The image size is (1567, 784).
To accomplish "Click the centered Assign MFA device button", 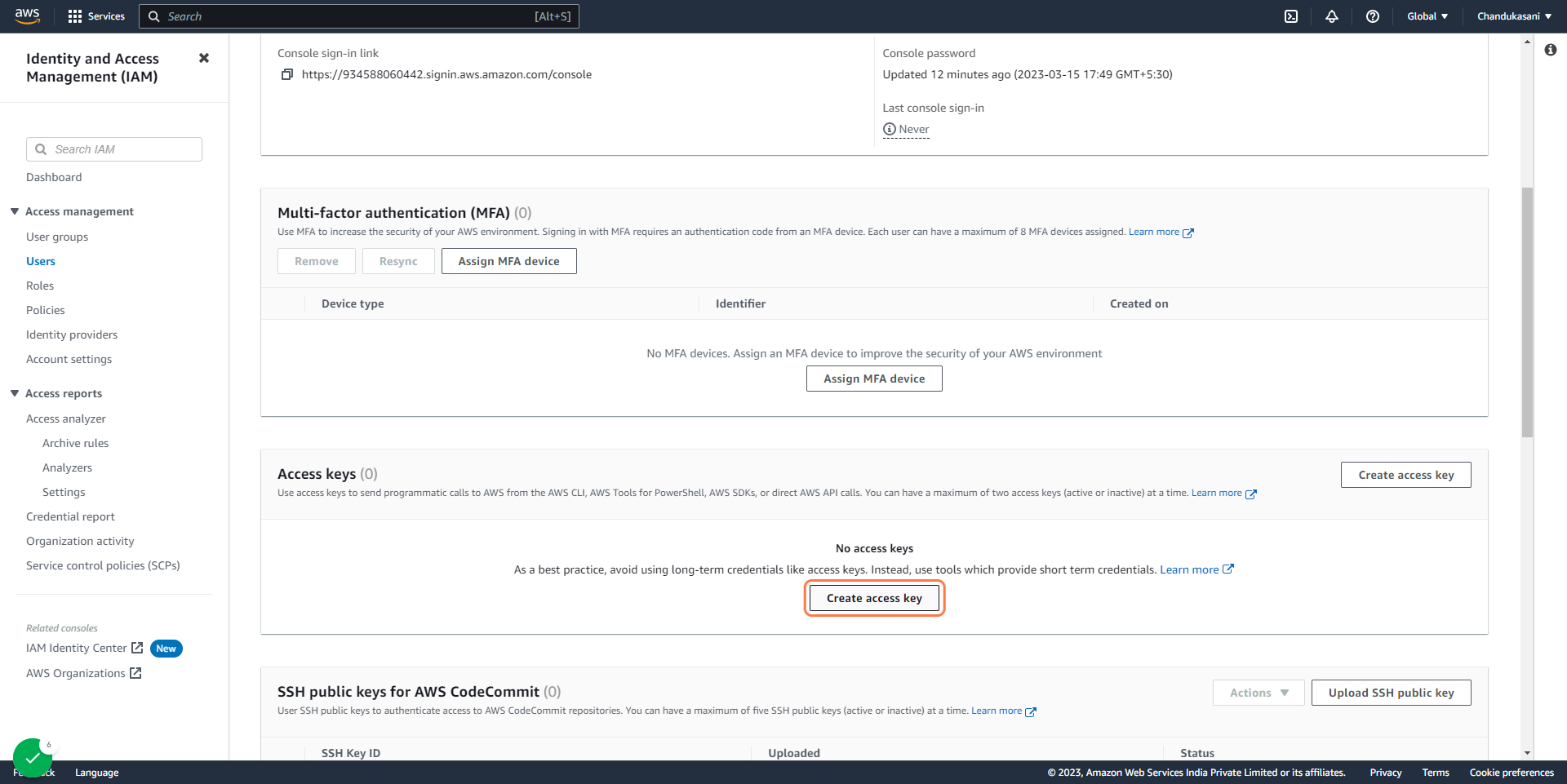I will tap(874, 379).
